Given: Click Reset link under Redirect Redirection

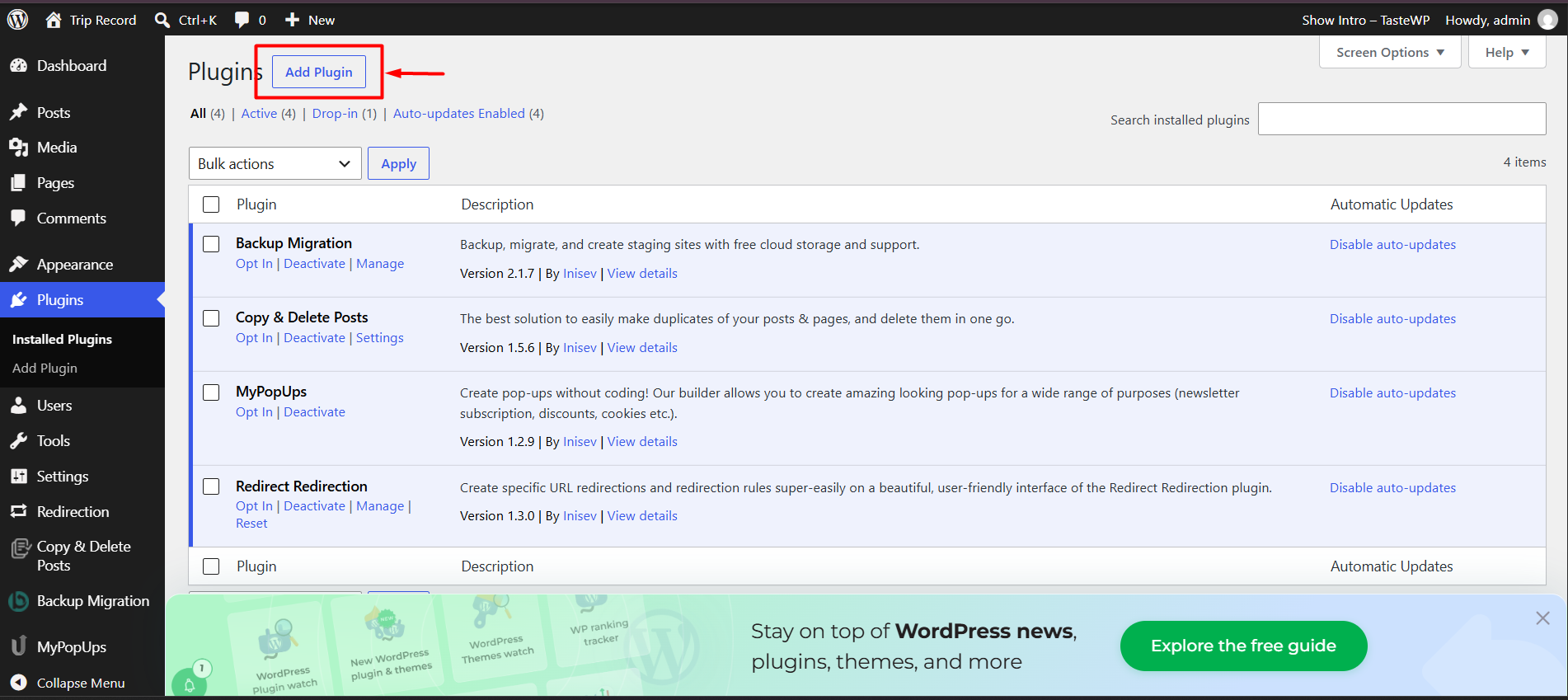Looking at the screenshot, I should tap(251, 524).
